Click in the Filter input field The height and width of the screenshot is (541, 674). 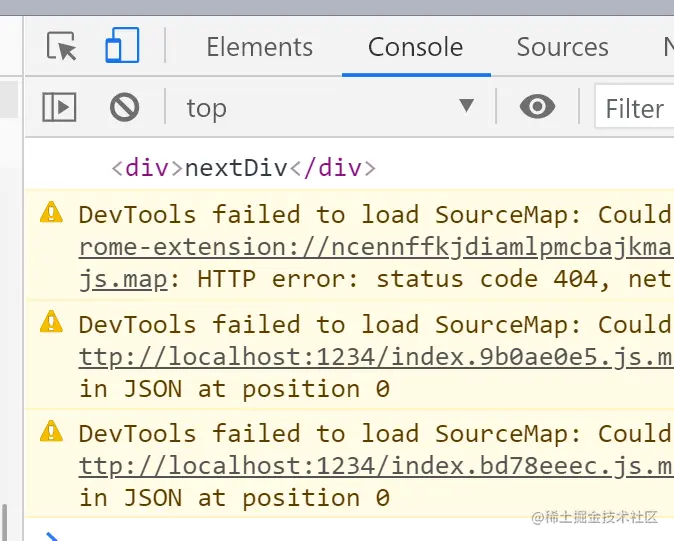point(636,108)
